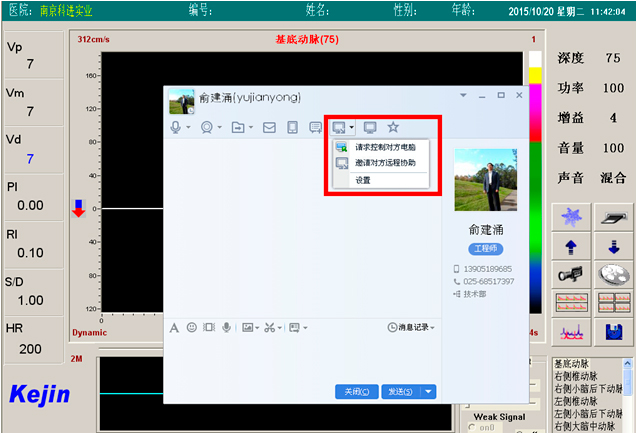This screenshot has width=637, height=434.
Task: Click the window shake icon
Action: 209,327
